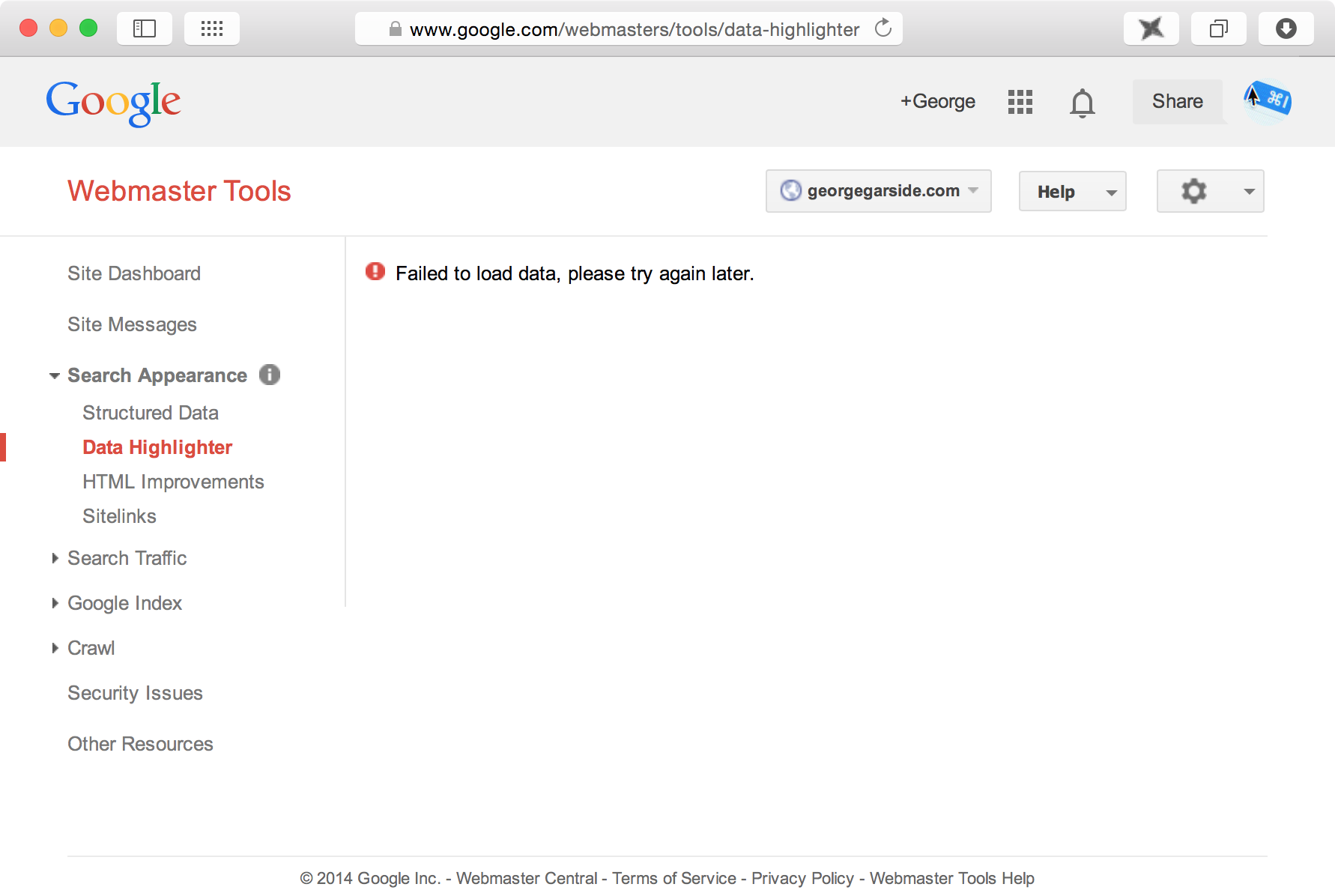Image resolution: width=1335 pixels, height=896 pixels.
Task: Click the red error exclamation icon
Action: 375,272
